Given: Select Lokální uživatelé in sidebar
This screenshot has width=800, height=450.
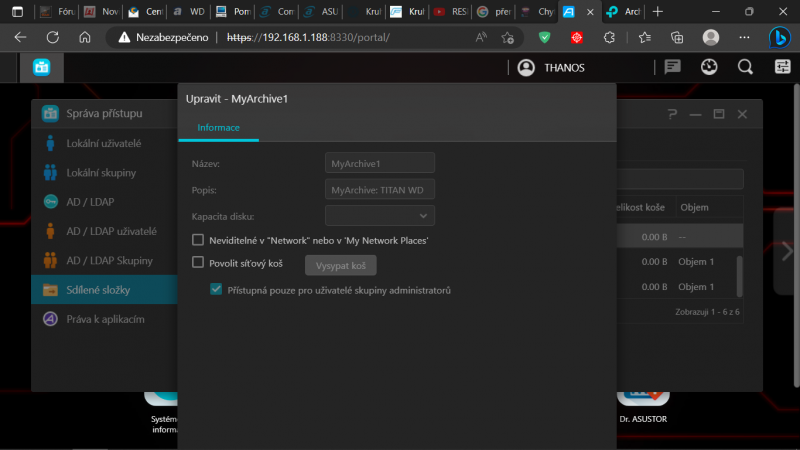Looking at the screenshot, I should [104, 143].
